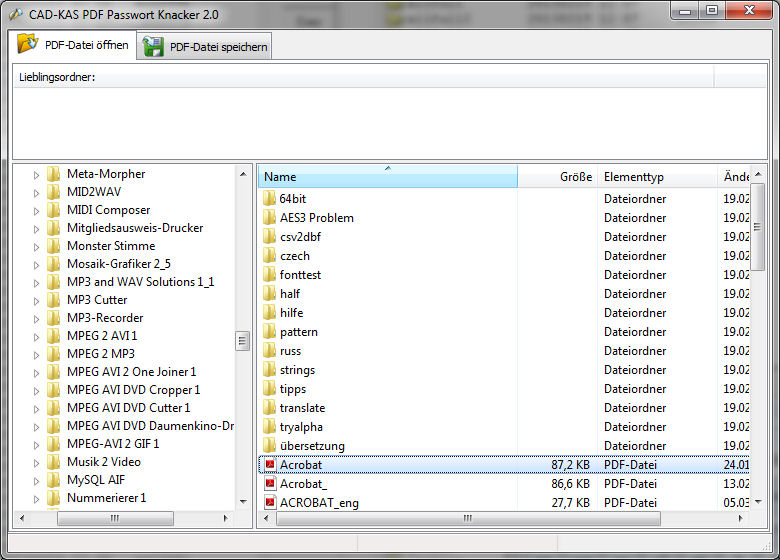Viewport: 780px width, 560px height.
Task: Sort files by Größe column header
Action: [x=557, y=177]
